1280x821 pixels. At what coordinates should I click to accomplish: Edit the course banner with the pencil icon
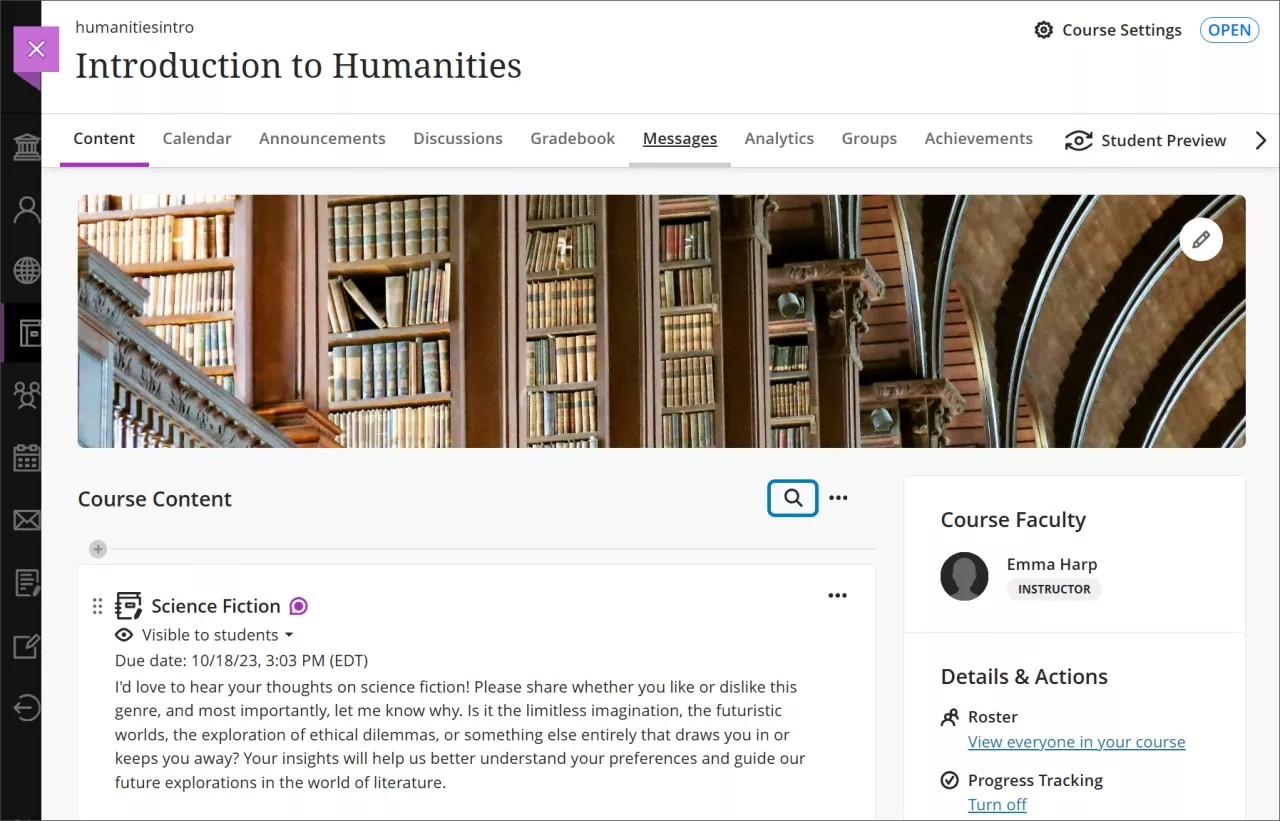tap(1201, 239)
